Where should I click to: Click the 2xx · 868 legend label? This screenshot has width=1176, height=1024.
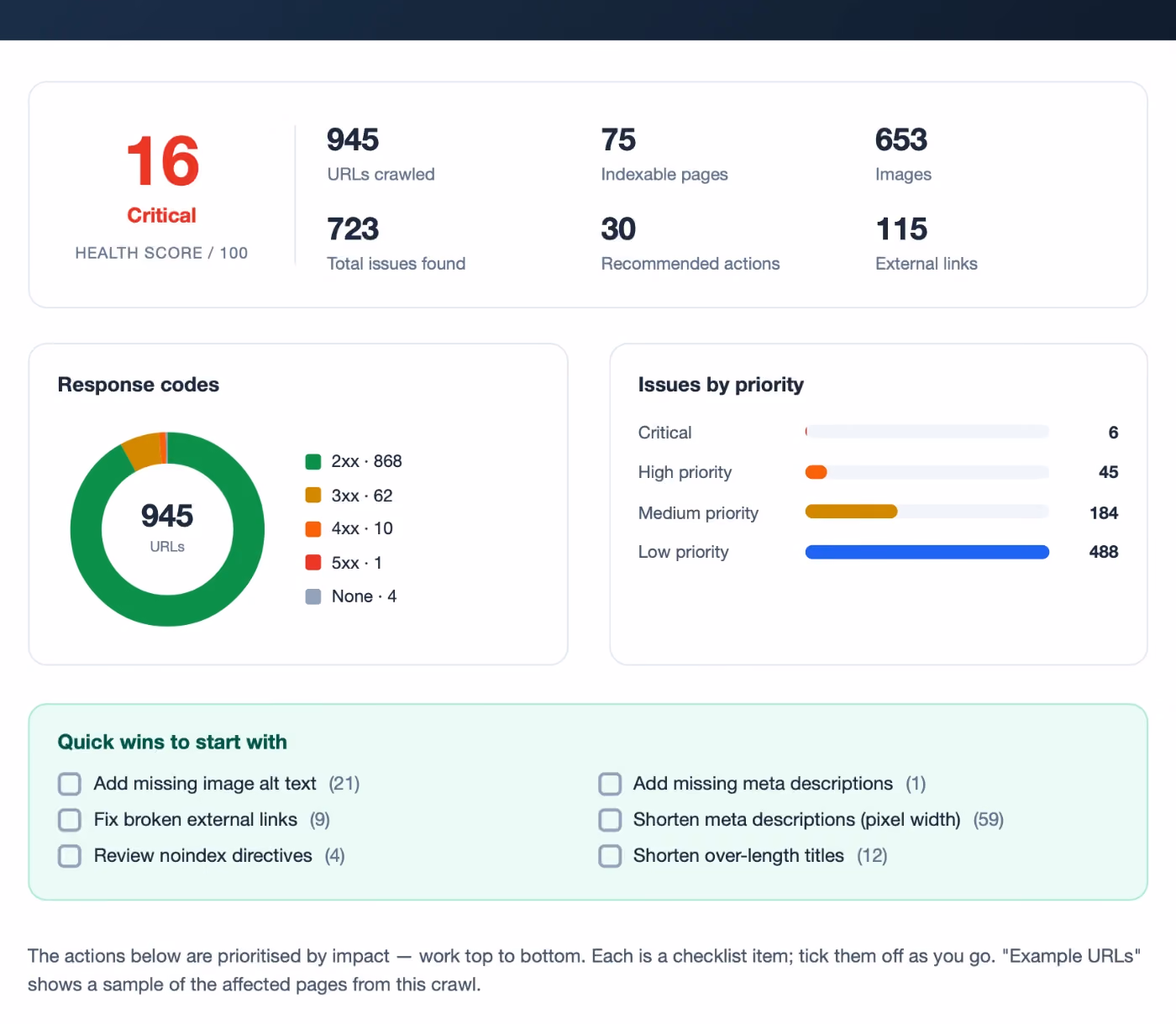click(x=366, y=461)
